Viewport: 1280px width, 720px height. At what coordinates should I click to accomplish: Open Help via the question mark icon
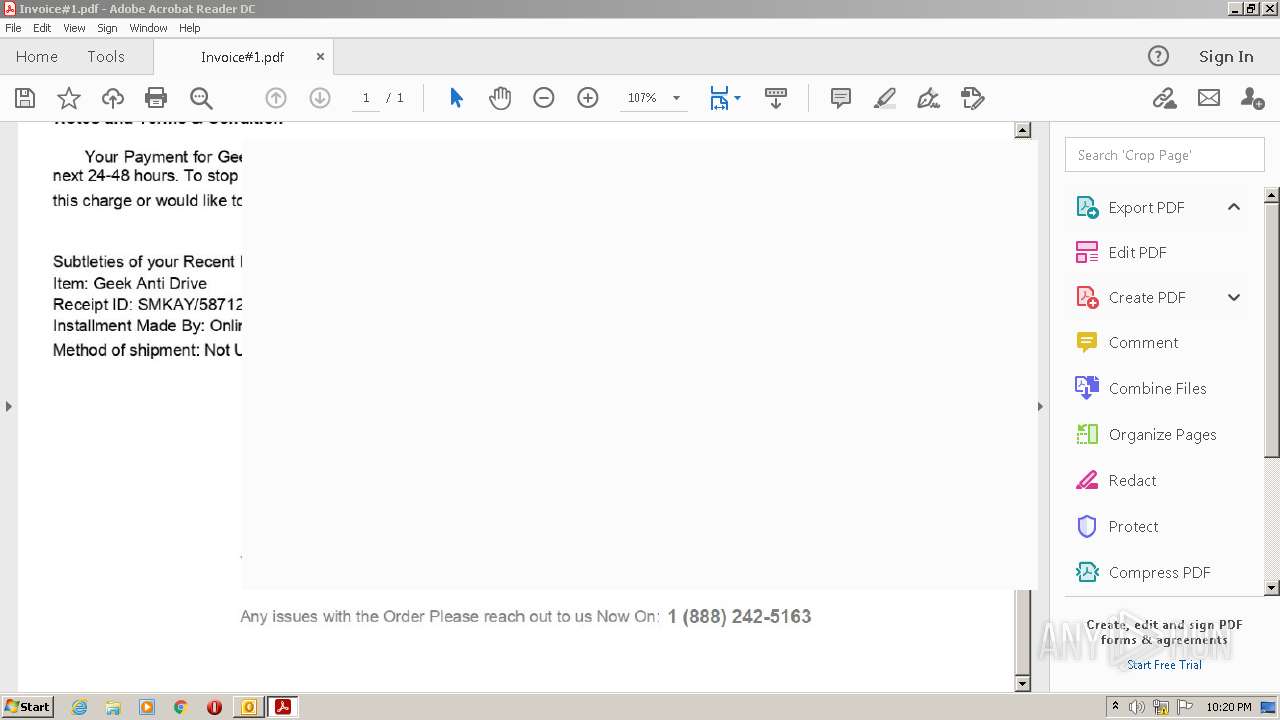(x=1158, y=56)
